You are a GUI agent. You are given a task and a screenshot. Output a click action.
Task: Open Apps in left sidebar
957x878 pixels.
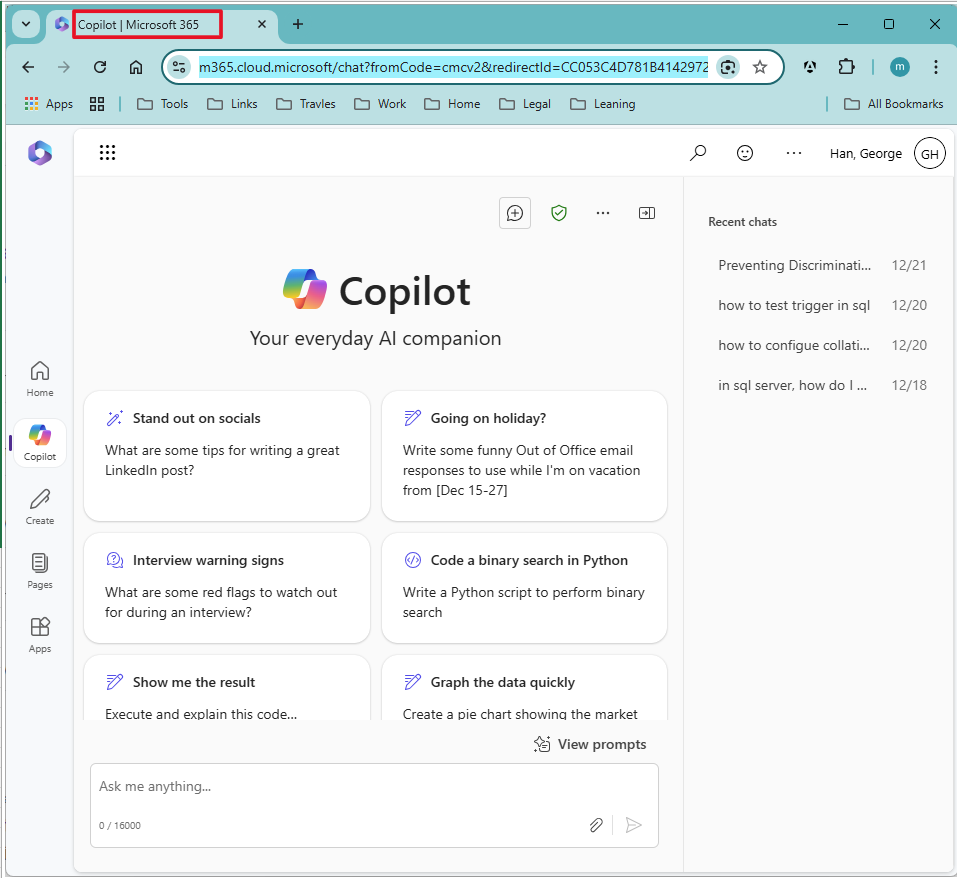coord(40,635)
